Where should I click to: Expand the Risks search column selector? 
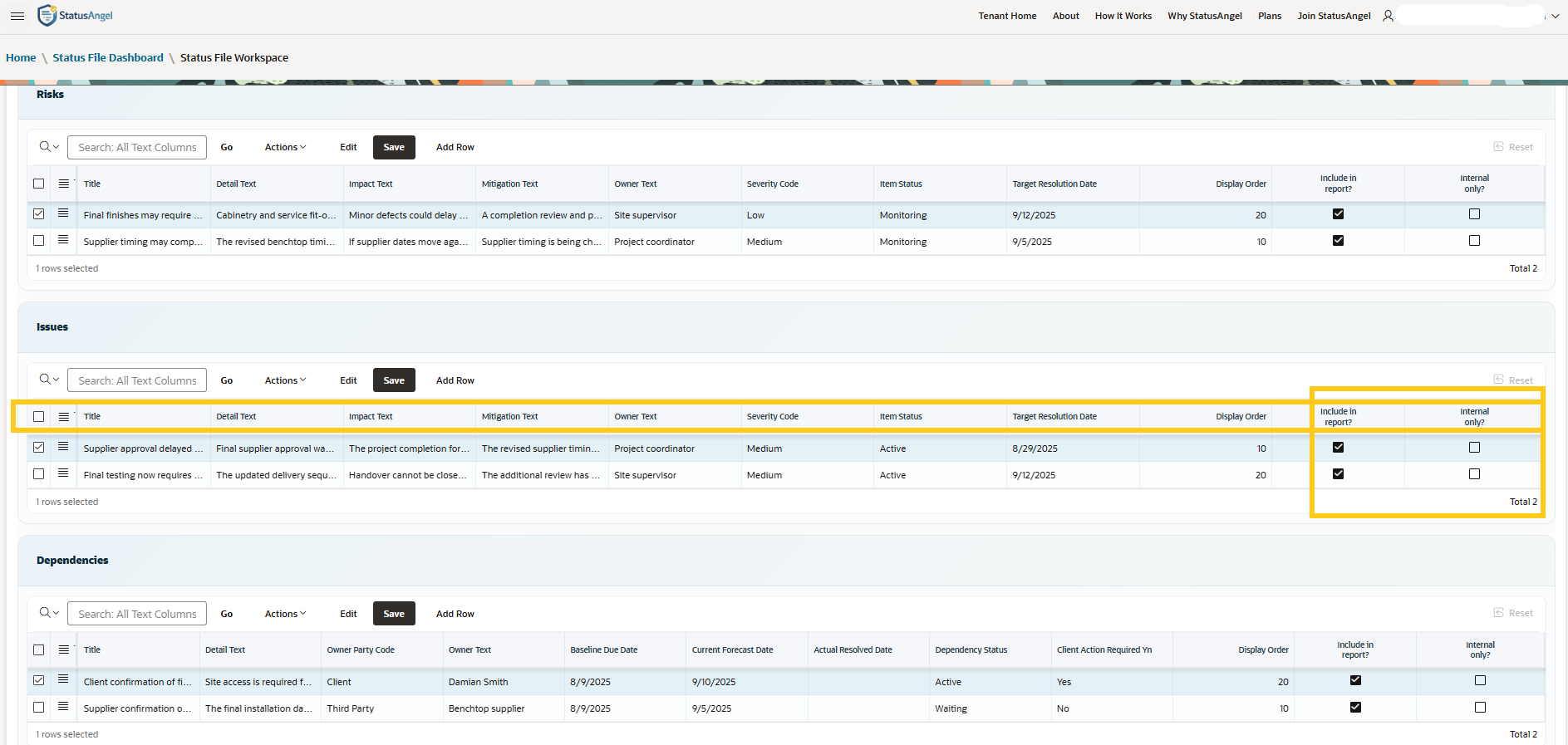point(49,147)
